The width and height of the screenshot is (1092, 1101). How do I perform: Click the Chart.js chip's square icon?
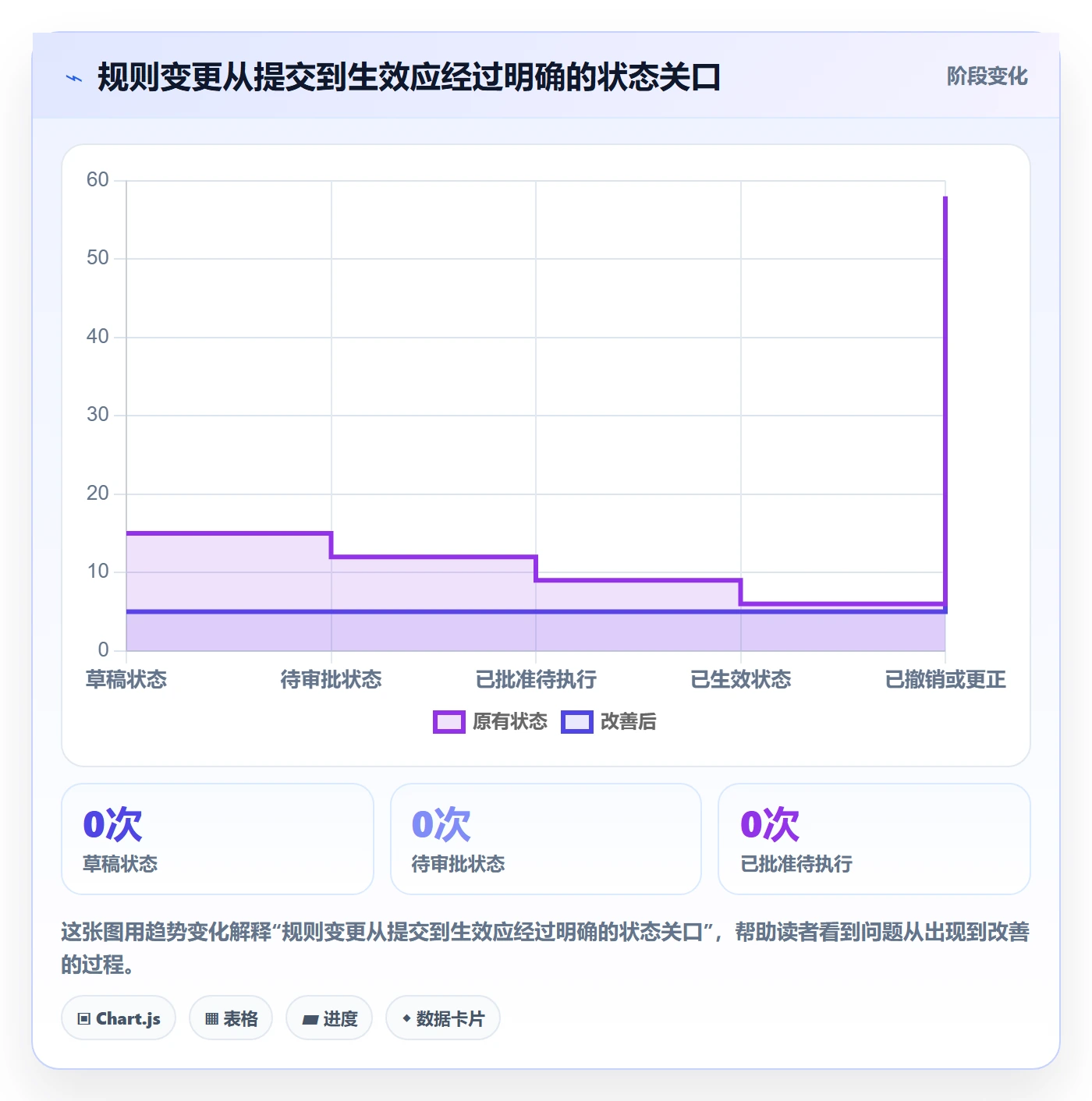tap(84, 1018)
